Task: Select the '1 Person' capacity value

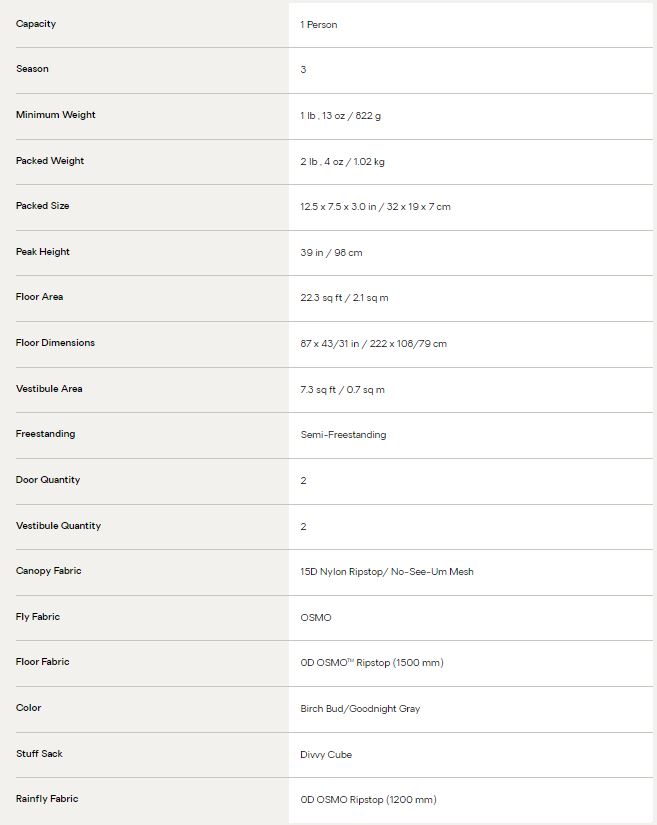Action: click(319, 25)
